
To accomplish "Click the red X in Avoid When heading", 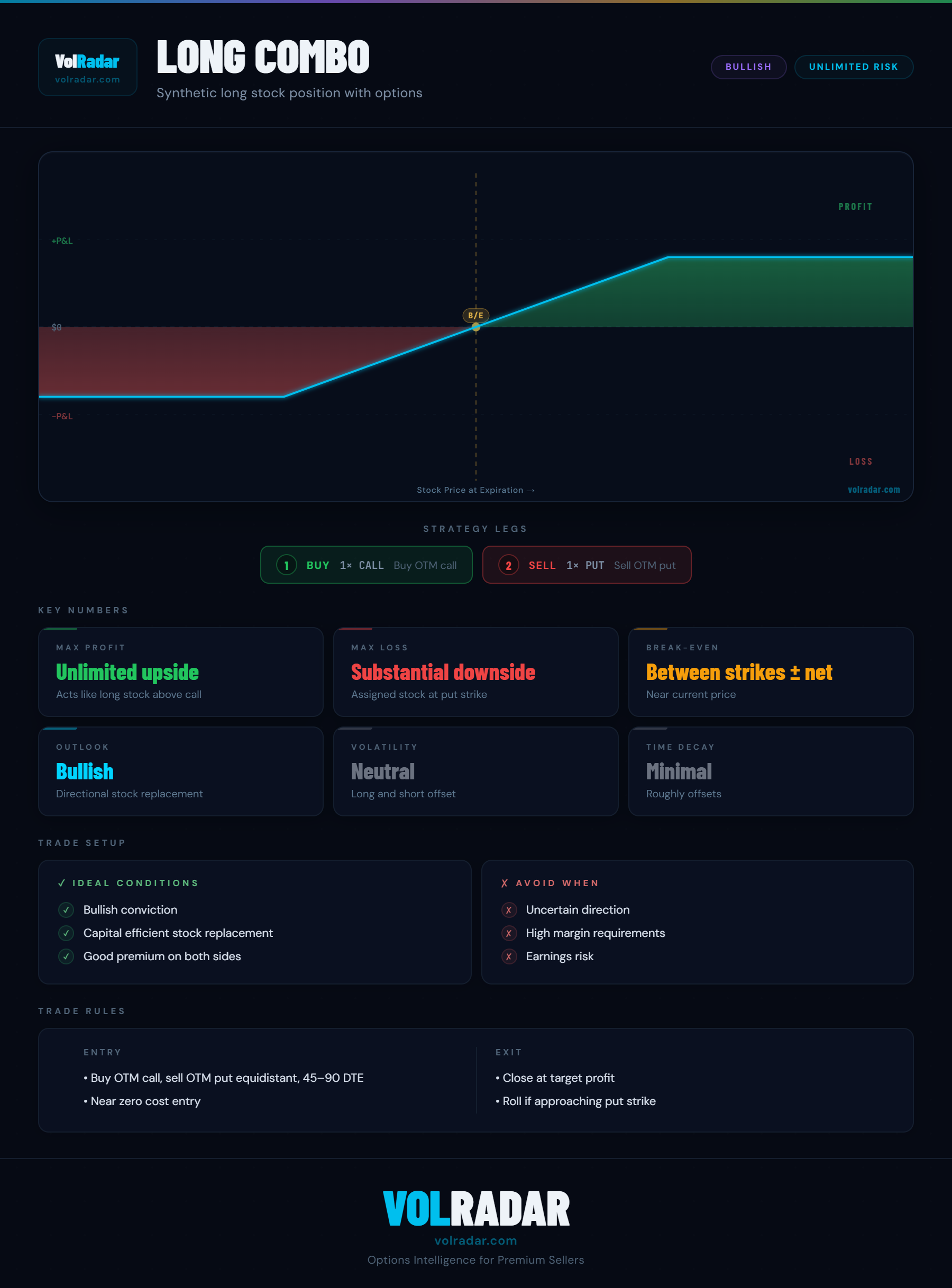I will (504, 883).
